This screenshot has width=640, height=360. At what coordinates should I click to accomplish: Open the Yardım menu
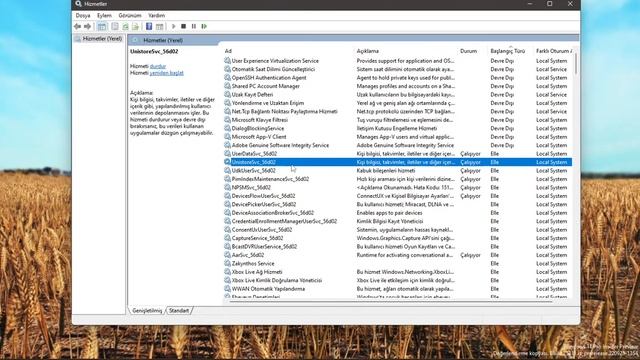[156, 16]
